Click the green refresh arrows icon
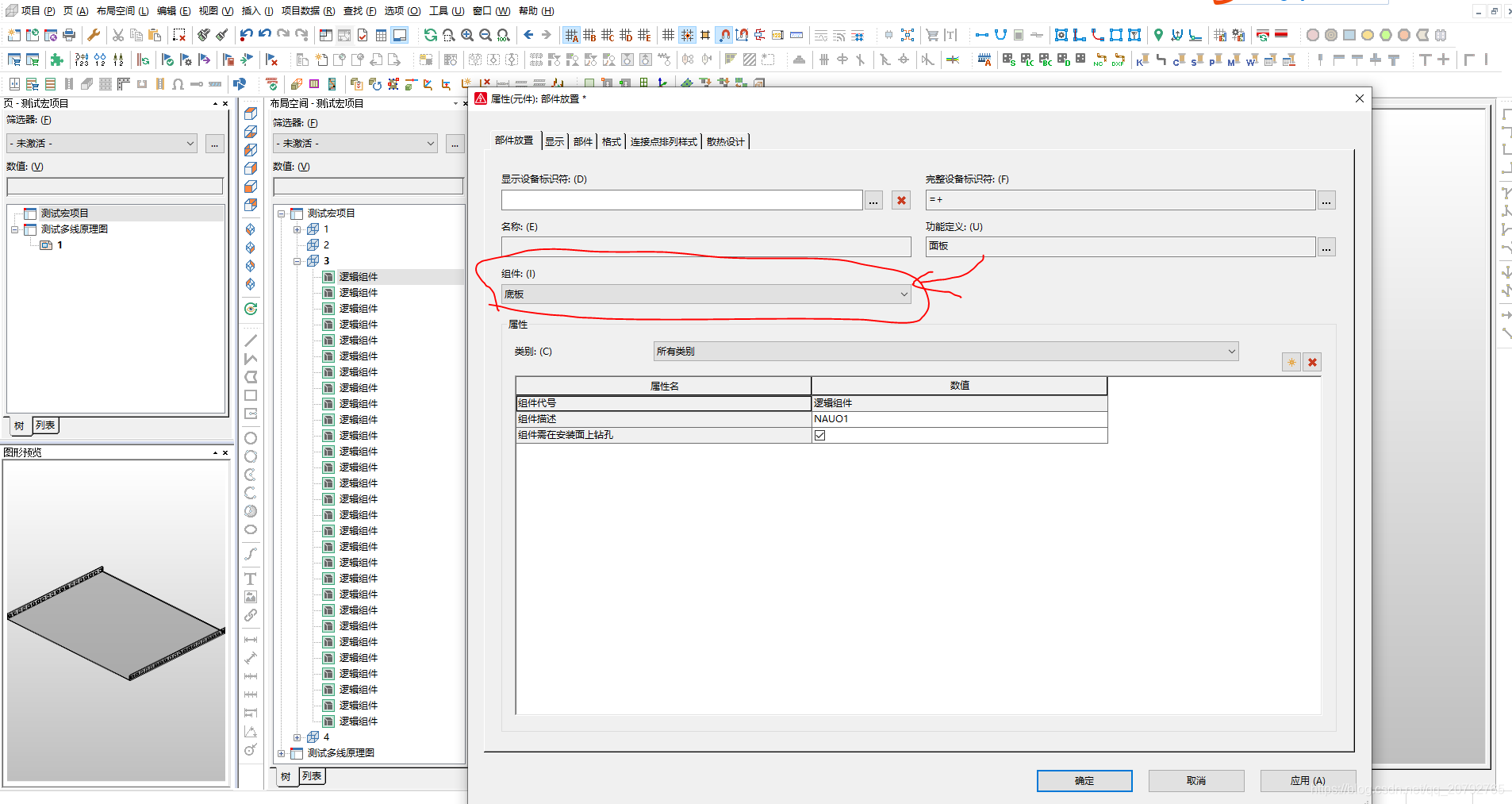 [x=430, y=35]
